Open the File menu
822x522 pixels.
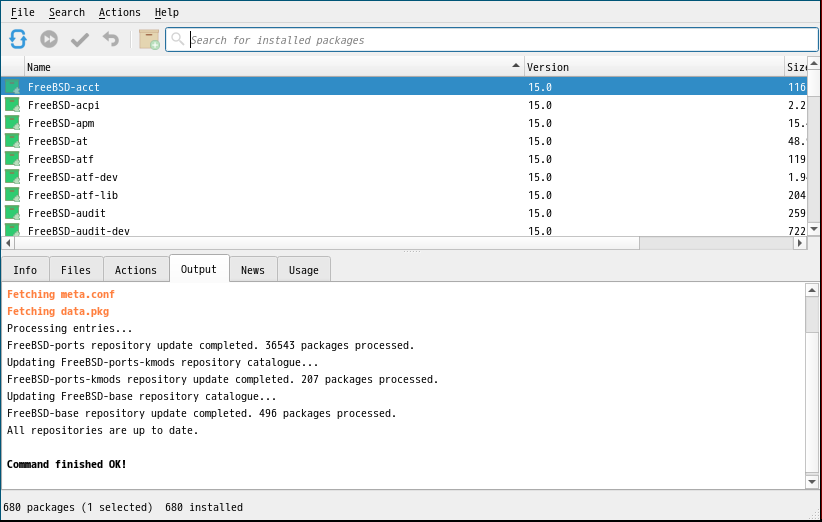[22, 12]
